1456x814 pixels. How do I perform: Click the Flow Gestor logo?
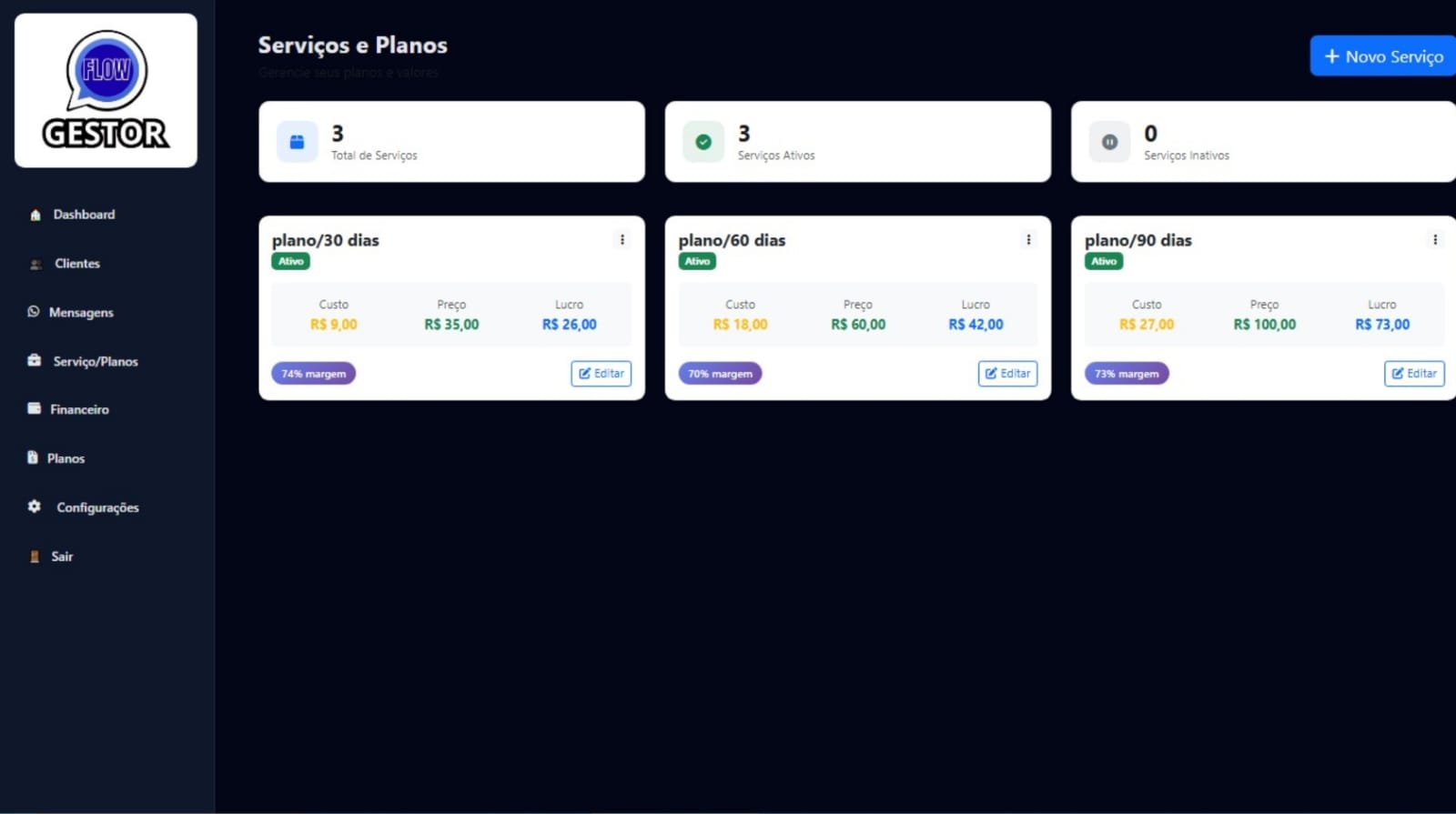click(x=106, y=90)
